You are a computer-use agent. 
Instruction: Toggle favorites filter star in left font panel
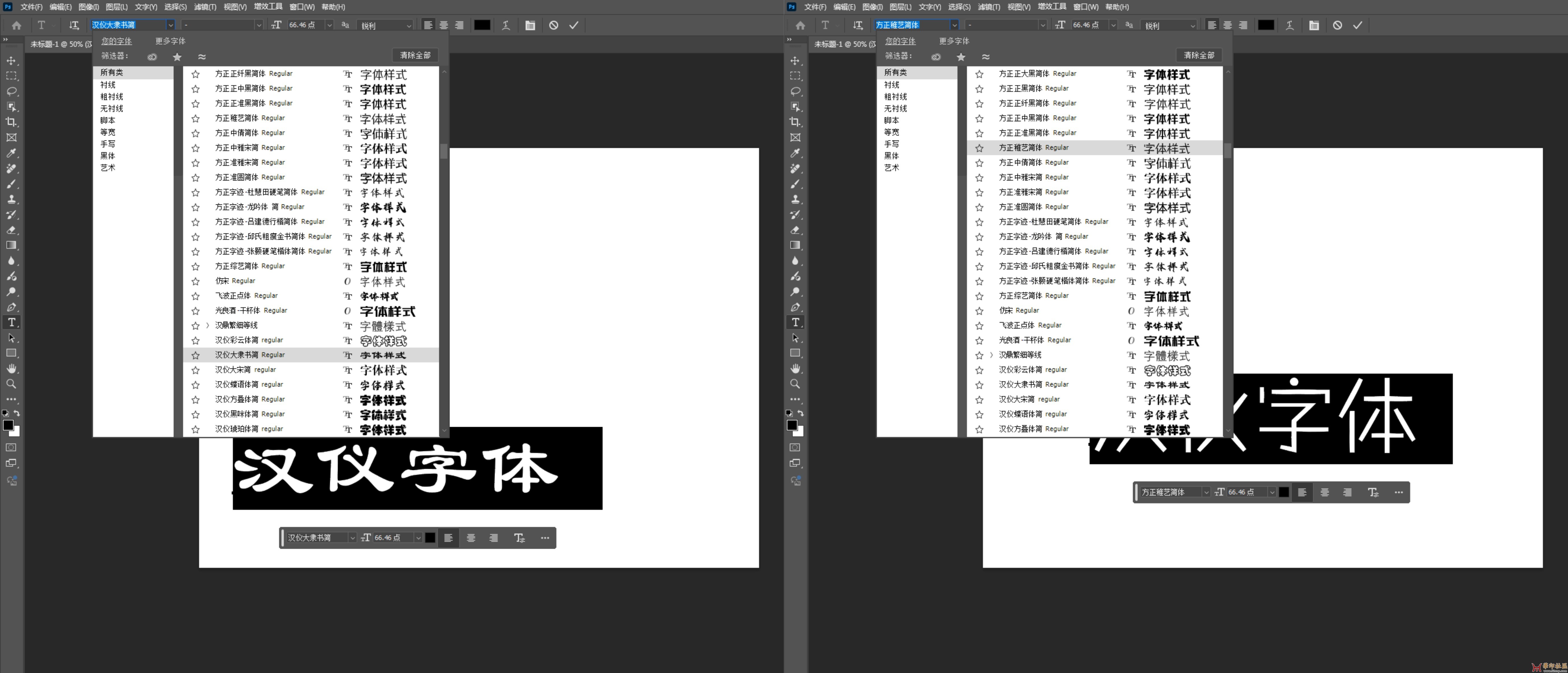(177, 57)
